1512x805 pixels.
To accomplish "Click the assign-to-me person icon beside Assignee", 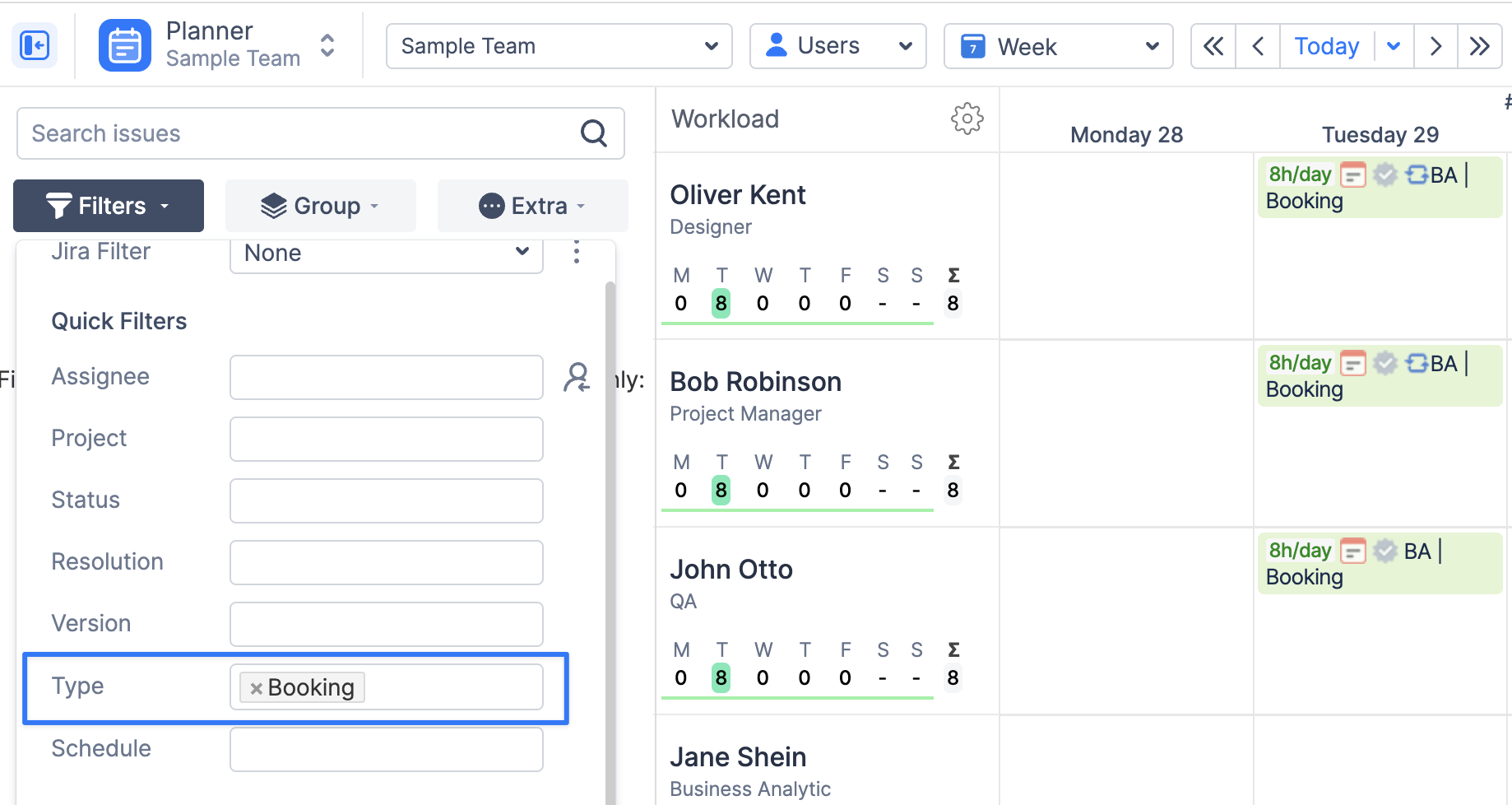I will click(x=577, y=377).
